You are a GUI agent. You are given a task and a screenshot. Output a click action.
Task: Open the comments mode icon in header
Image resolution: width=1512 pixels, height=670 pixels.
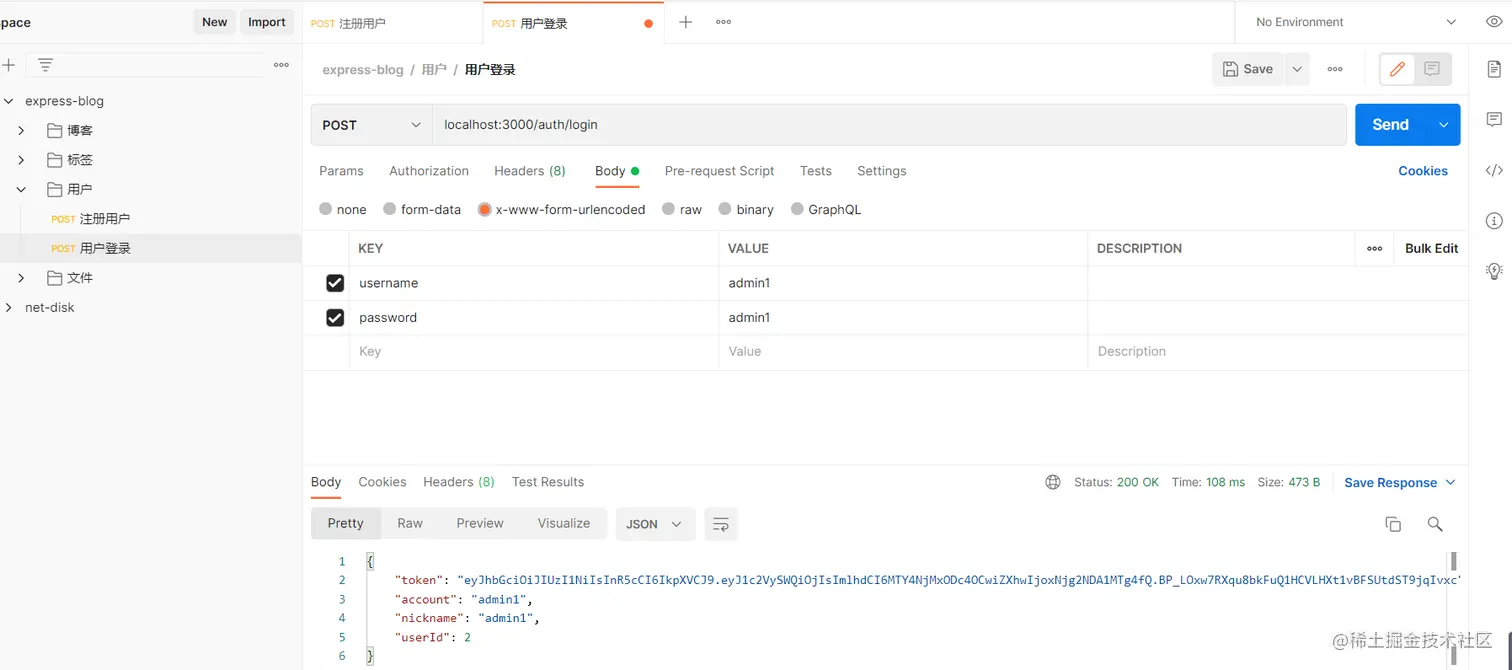pos(1432,69)
